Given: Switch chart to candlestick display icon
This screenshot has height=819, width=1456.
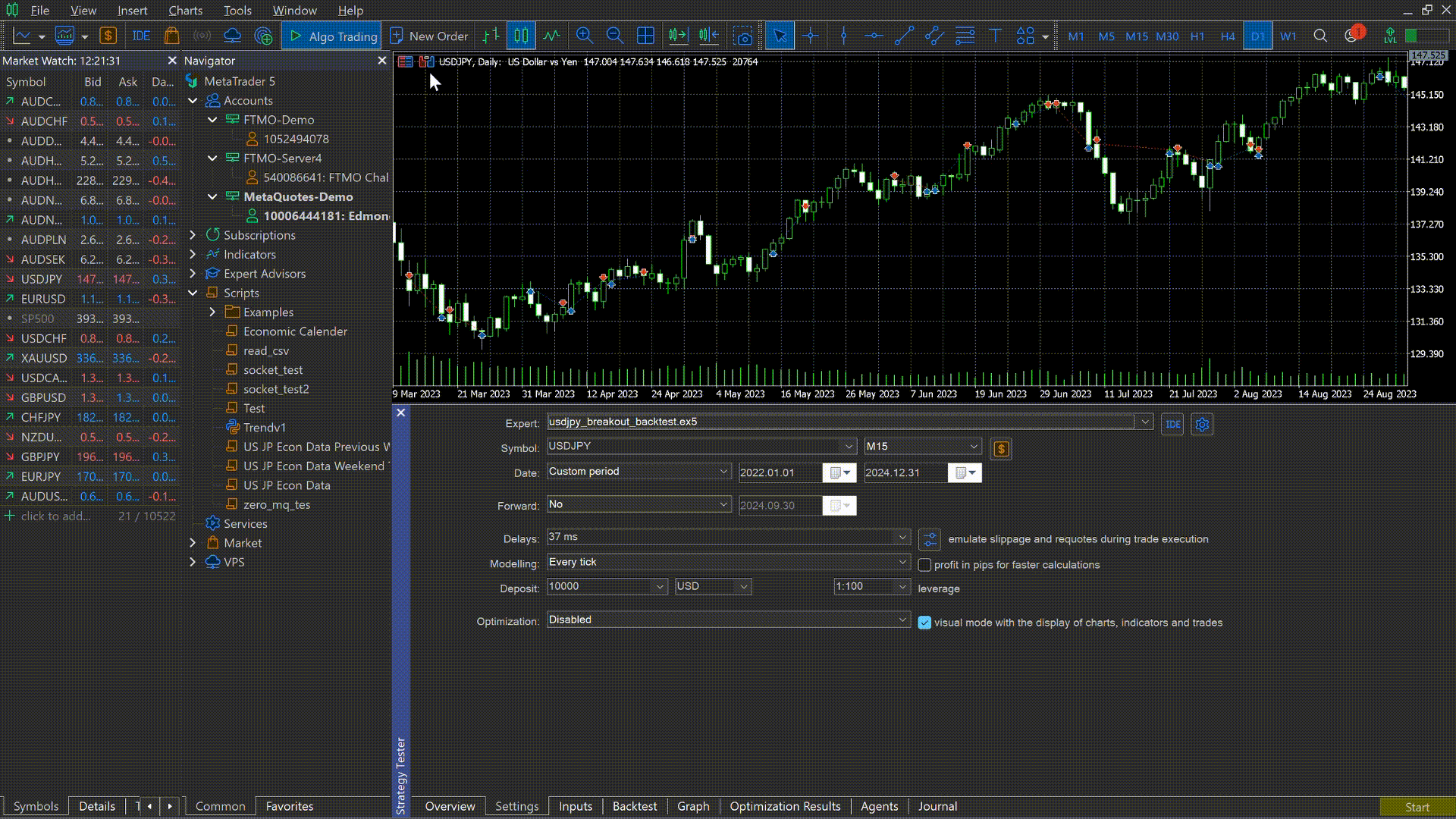Looking at the screenshot, I should pos(521,36).
